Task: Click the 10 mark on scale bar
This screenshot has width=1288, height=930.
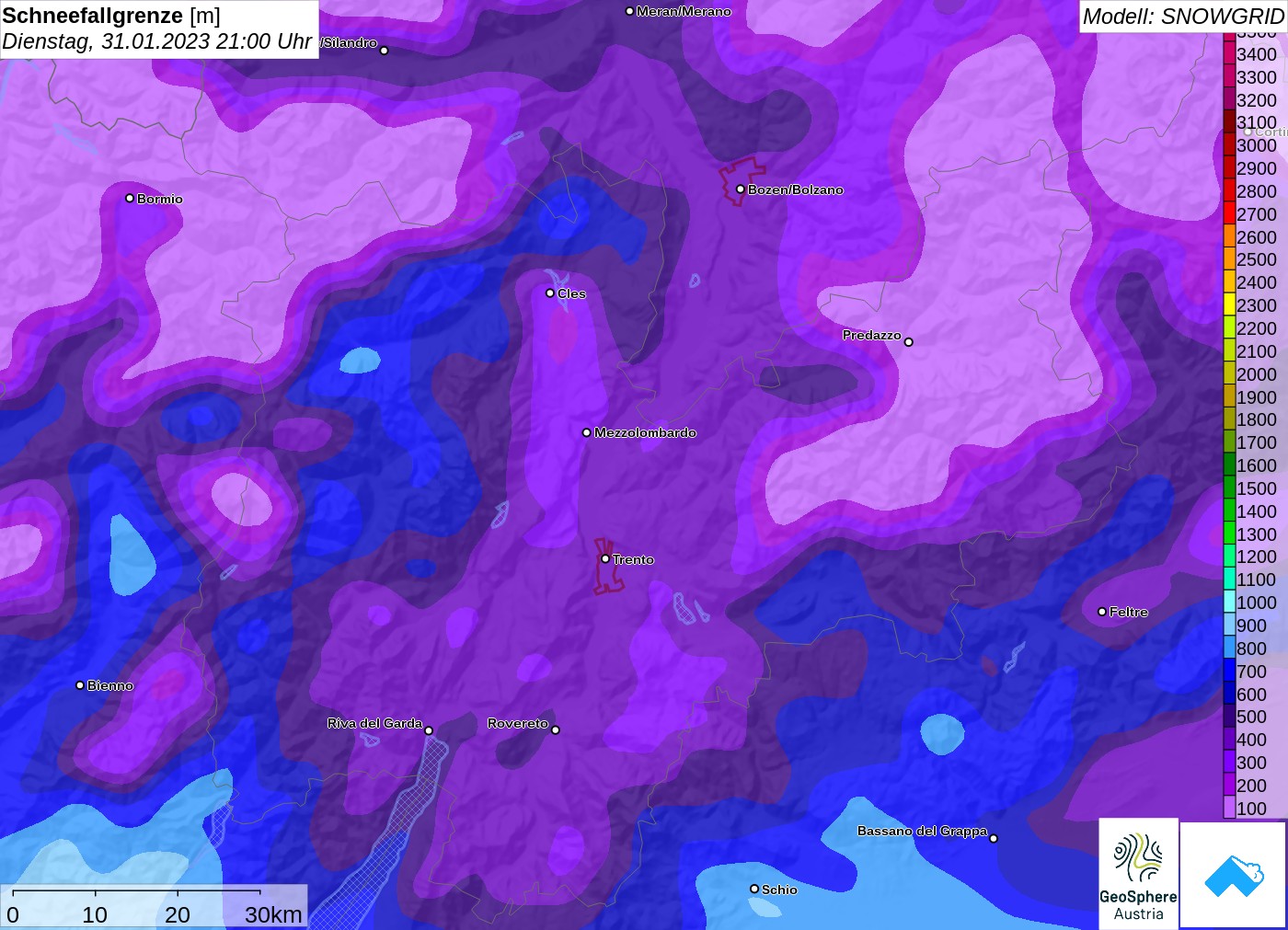Action: click(x=95, y=914)
